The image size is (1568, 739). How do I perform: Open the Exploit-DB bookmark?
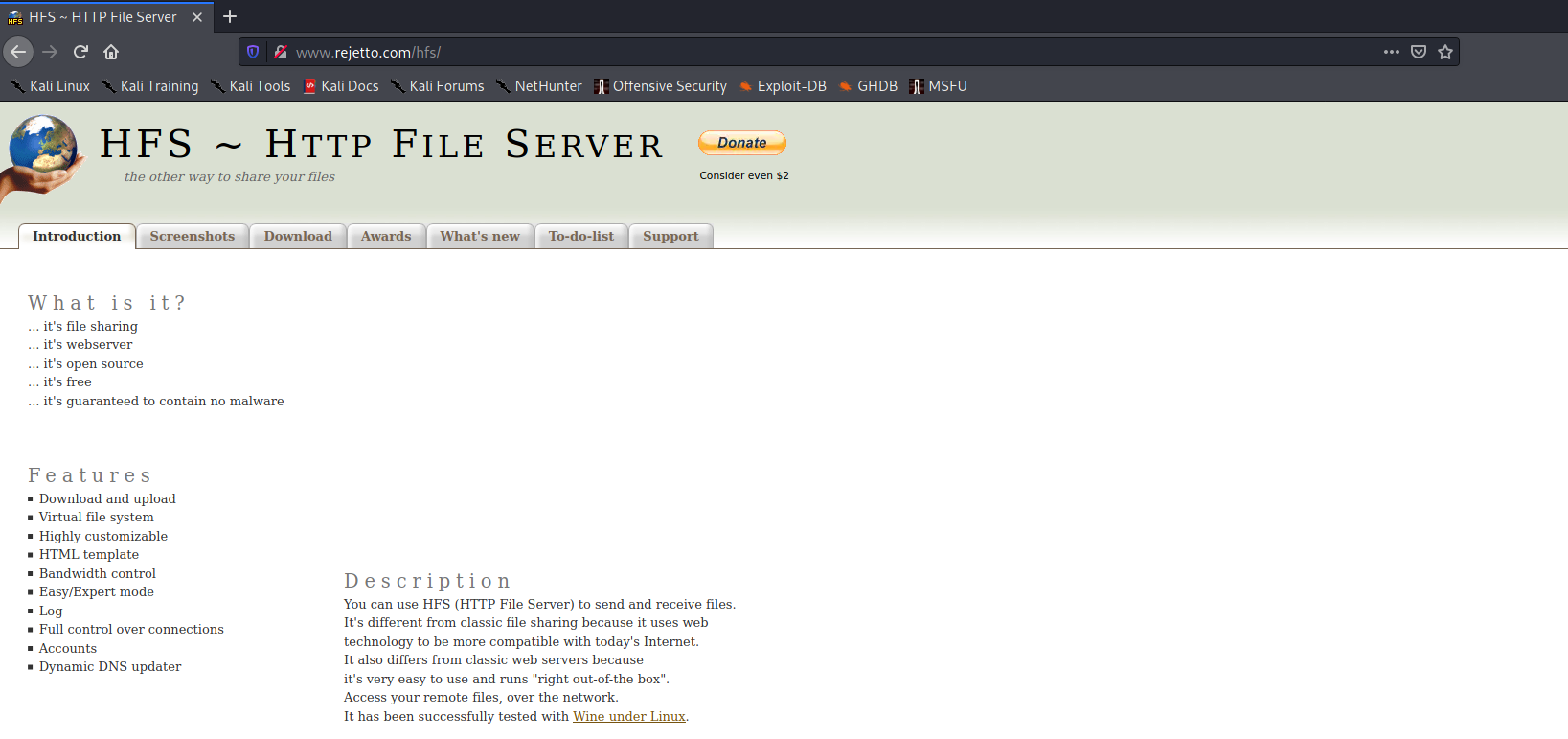pos(783,86)
